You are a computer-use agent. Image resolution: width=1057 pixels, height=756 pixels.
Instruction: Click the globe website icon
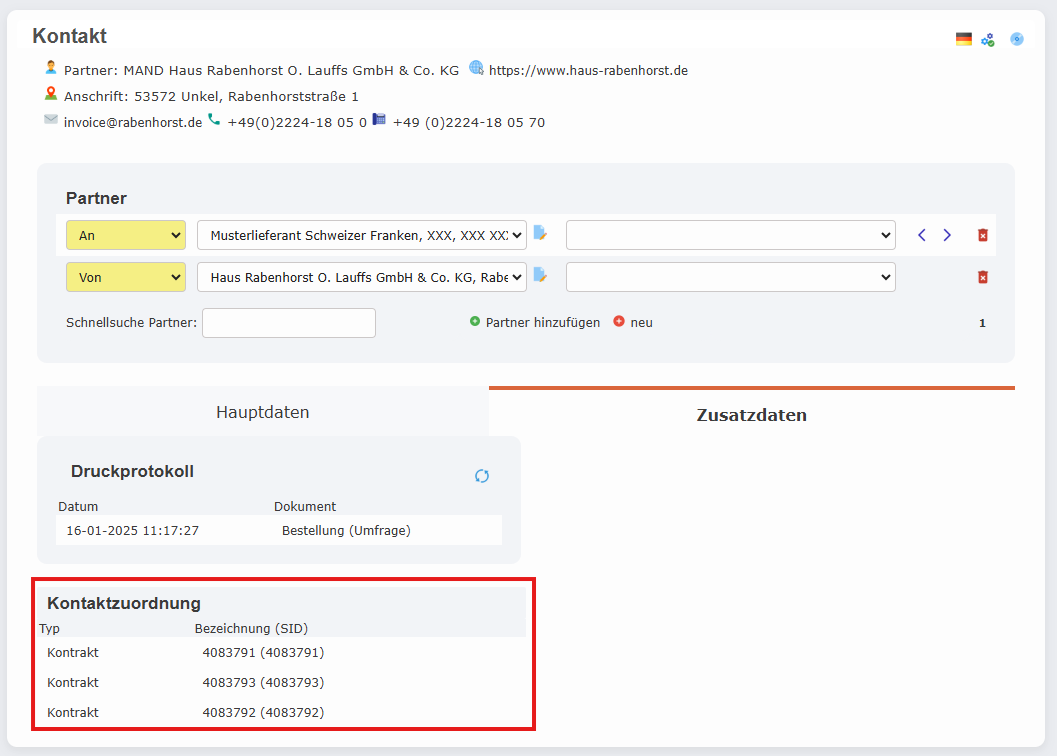476,69
